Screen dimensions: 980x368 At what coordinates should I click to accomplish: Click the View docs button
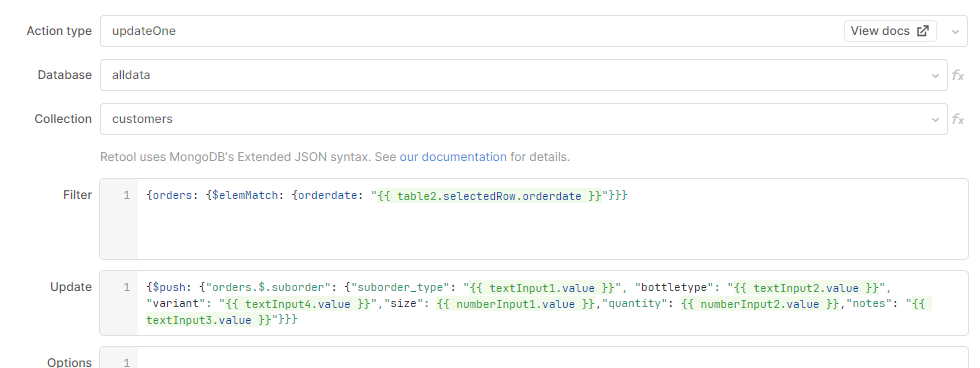[x=890, y=31]
